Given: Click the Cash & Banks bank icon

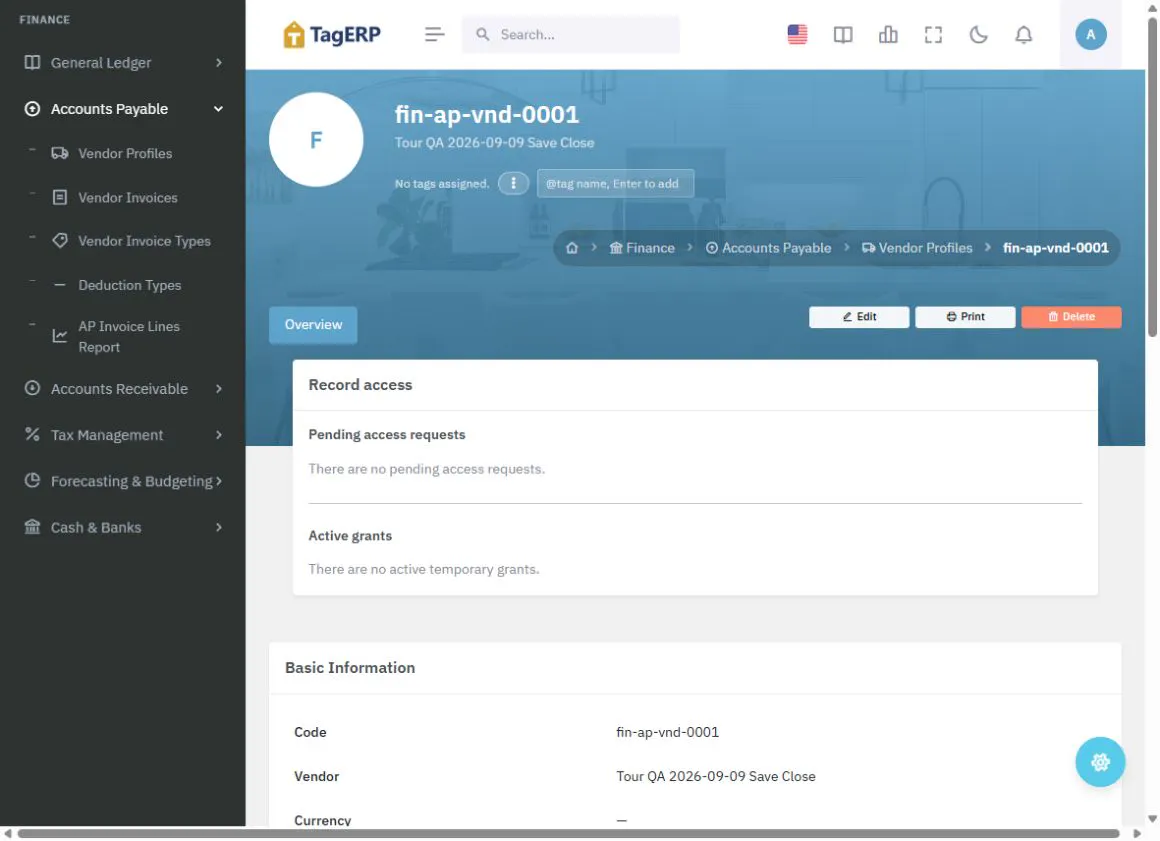Looking at the screenshot, I should [32, 527].
